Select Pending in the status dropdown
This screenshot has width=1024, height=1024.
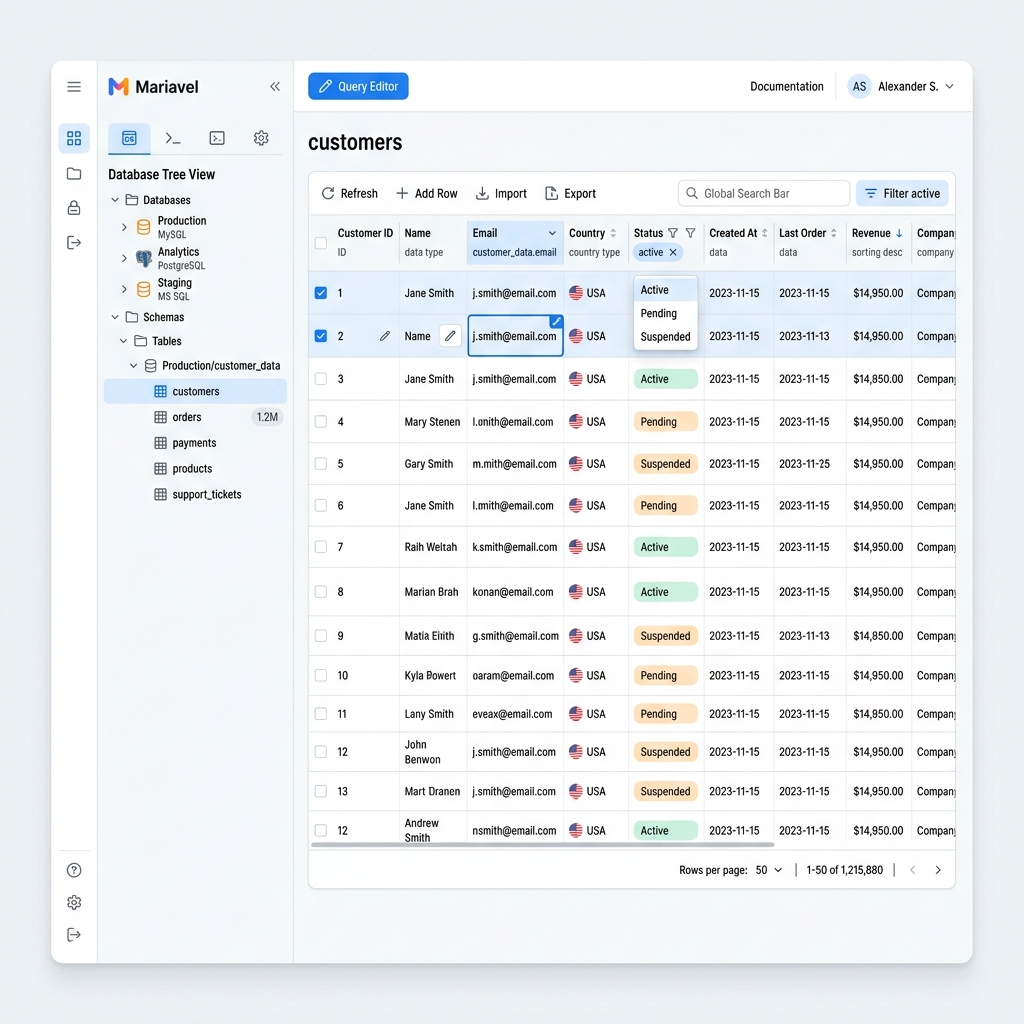point(659,313)
